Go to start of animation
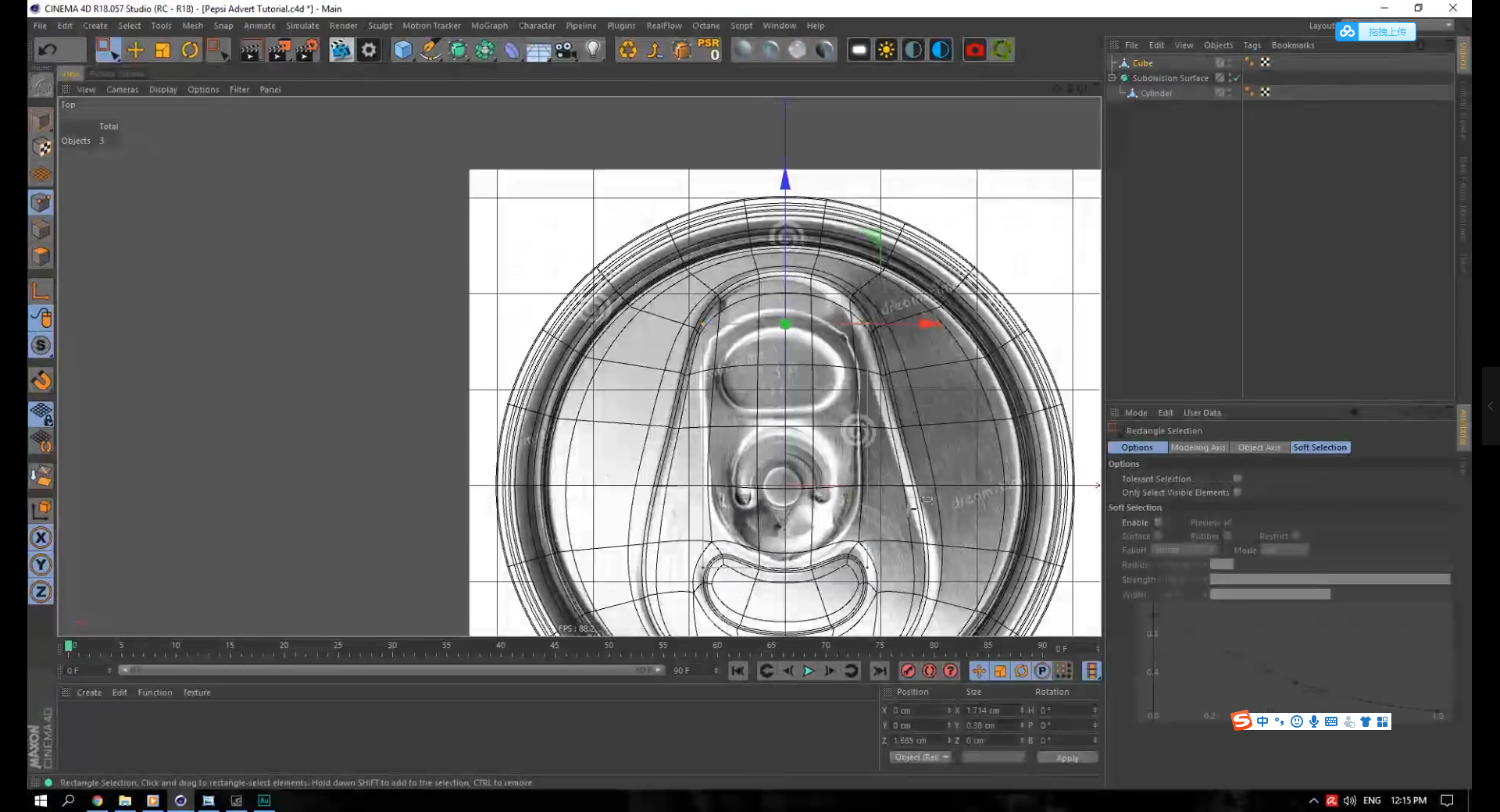Image resolution: width=1500 pixels, height=812 pixels. click(737, 671)
